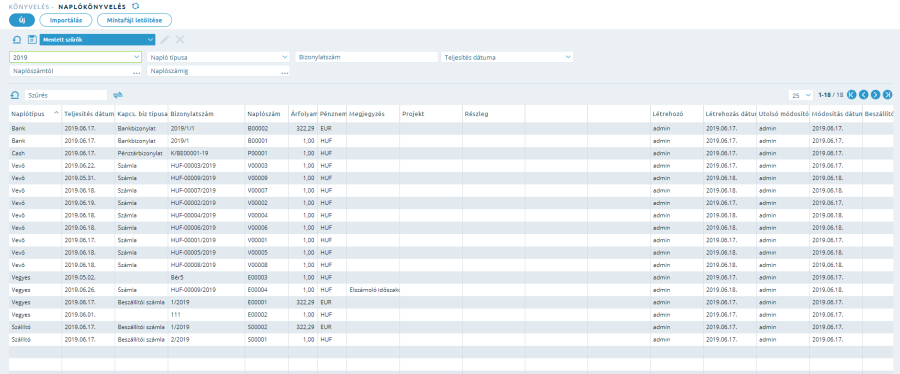Image resolution: width=900 pixels, height=374 pixels.
Task: Click the Importálás button
Action: (66, 20)
